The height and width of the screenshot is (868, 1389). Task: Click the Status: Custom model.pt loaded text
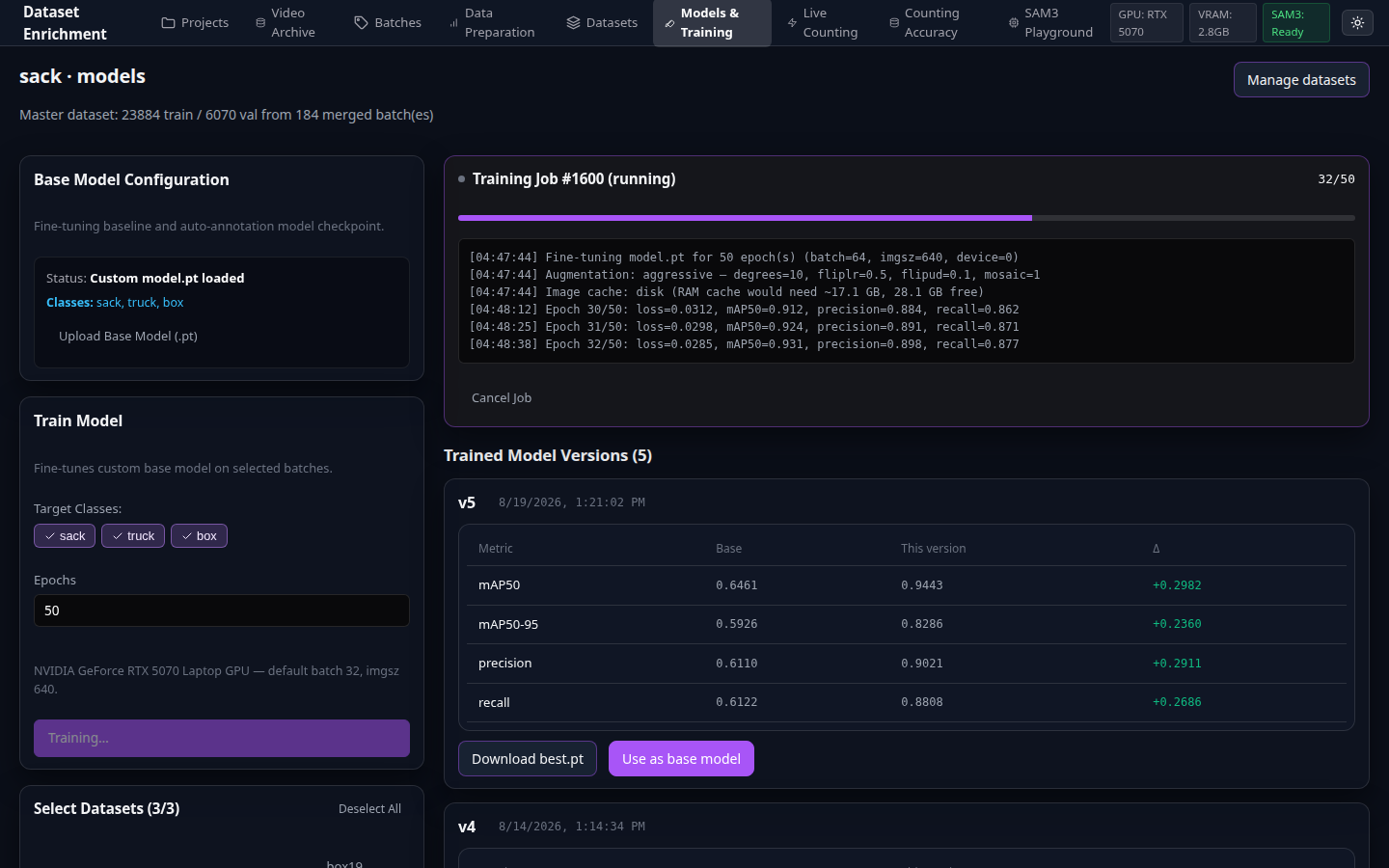[146, 278]
